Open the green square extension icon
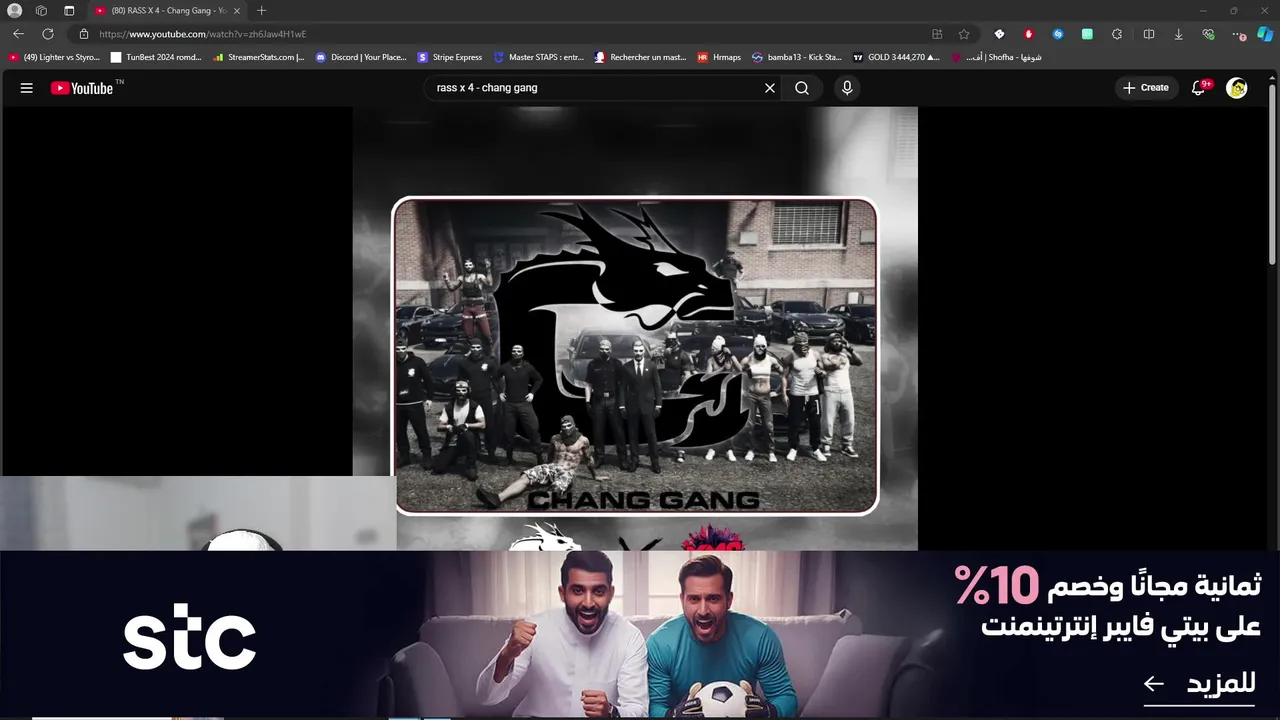Screen dimensions: 1280x720 pos(1087,34)
